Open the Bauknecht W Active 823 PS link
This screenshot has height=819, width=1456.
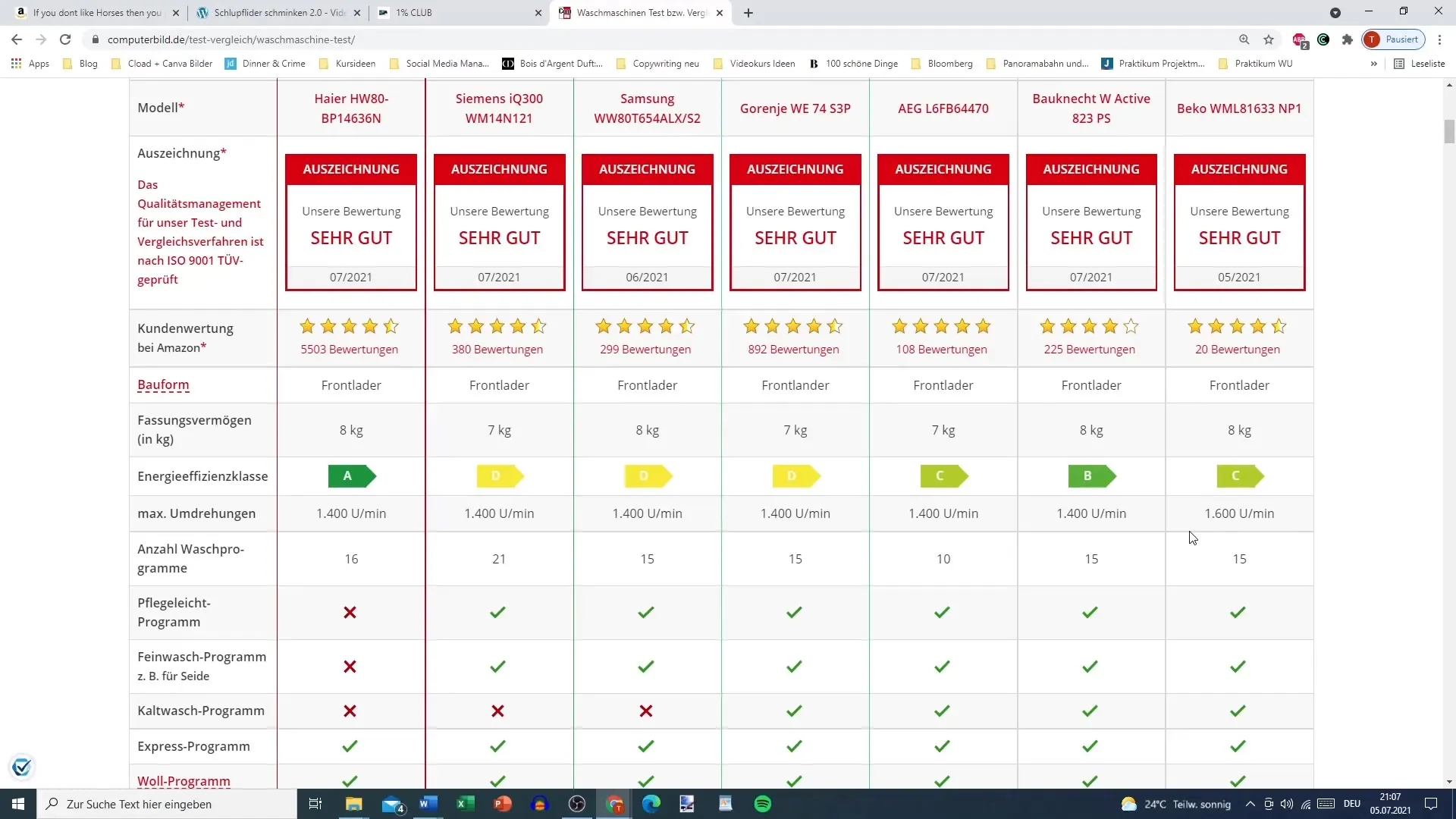pyautogui.click(x=1091, y=108)
